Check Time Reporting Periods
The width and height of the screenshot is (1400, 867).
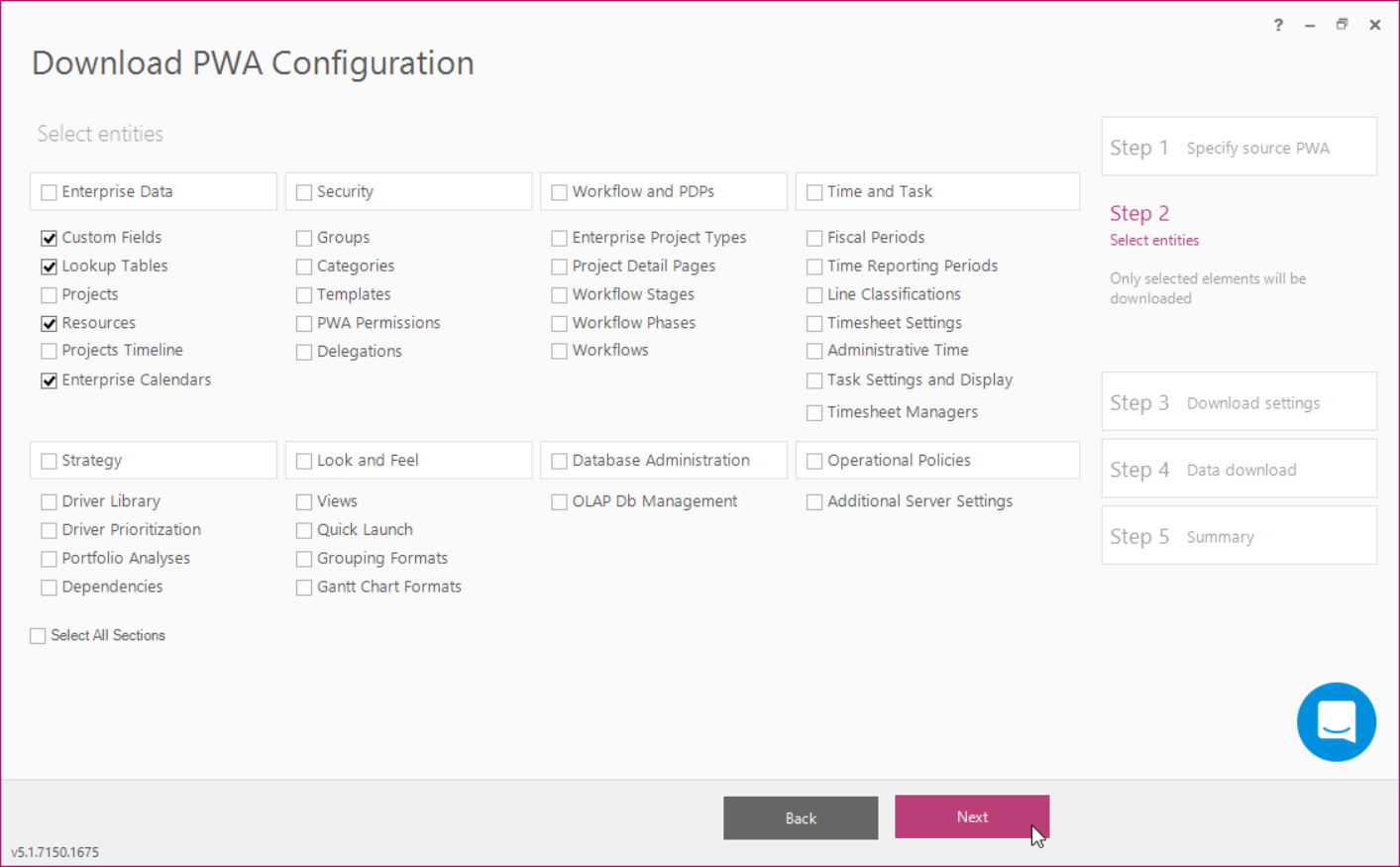[814, 267]
